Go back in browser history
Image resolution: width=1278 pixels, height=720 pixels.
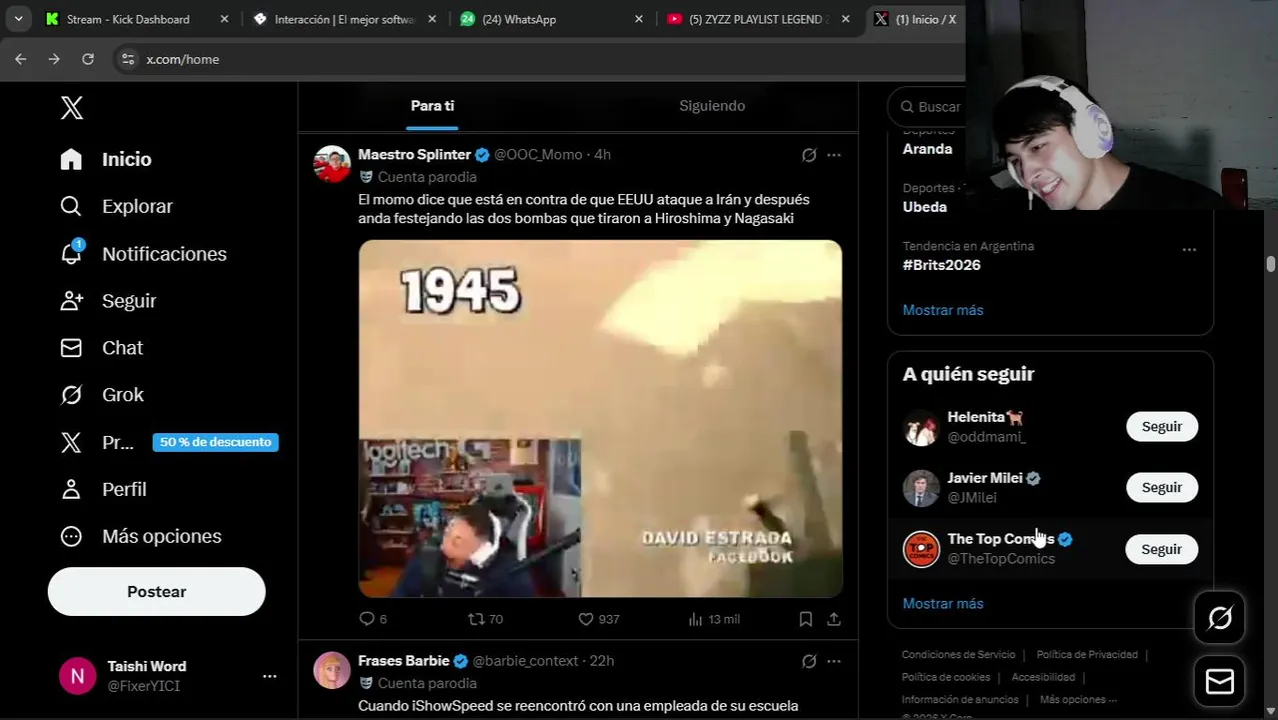coord(21,59)
